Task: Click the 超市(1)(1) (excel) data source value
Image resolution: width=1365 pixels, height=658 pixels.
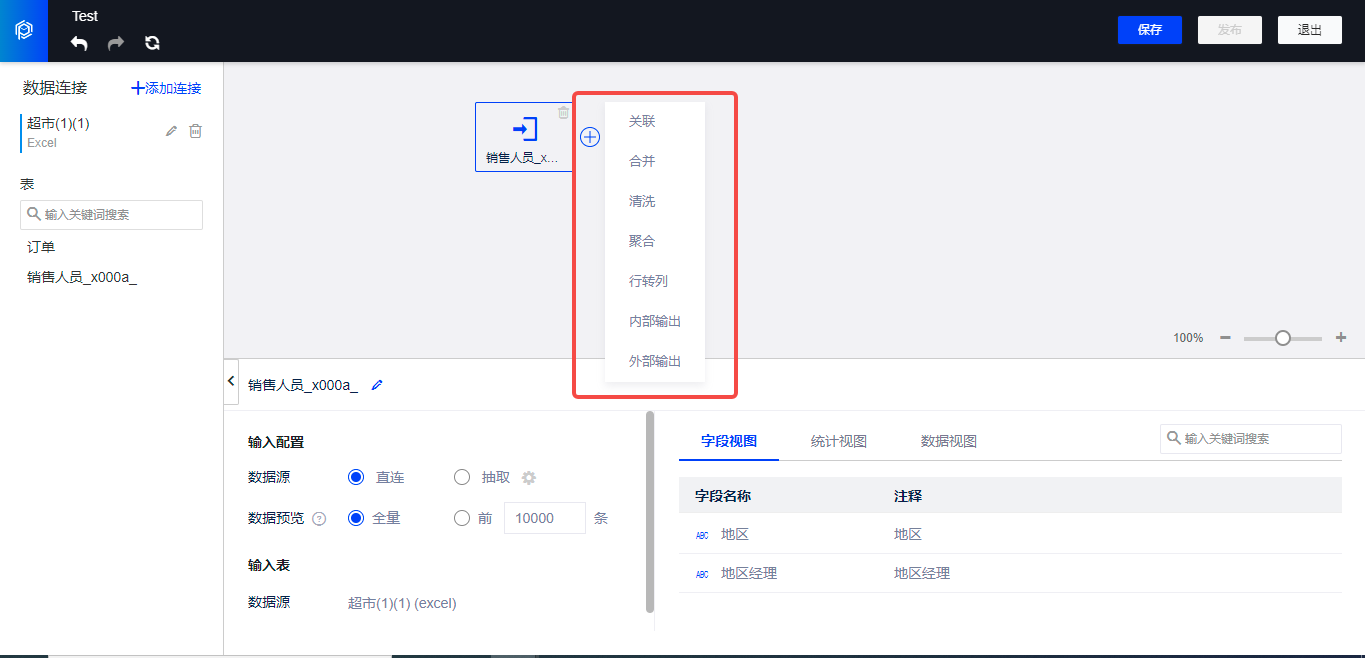Action: click(402, 603)
